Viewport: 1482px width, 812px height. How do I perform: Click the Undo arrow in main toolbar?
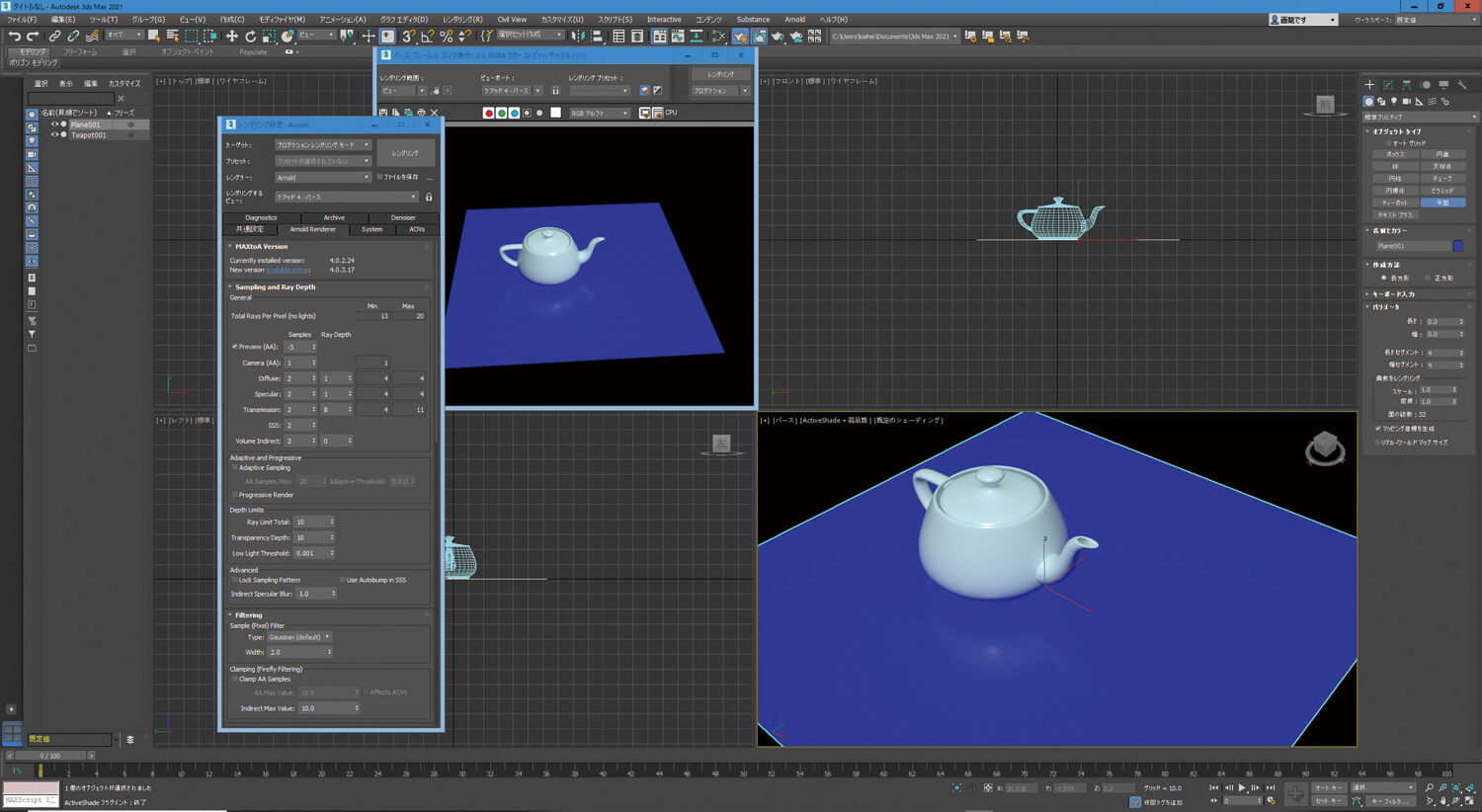pos(14,37)
